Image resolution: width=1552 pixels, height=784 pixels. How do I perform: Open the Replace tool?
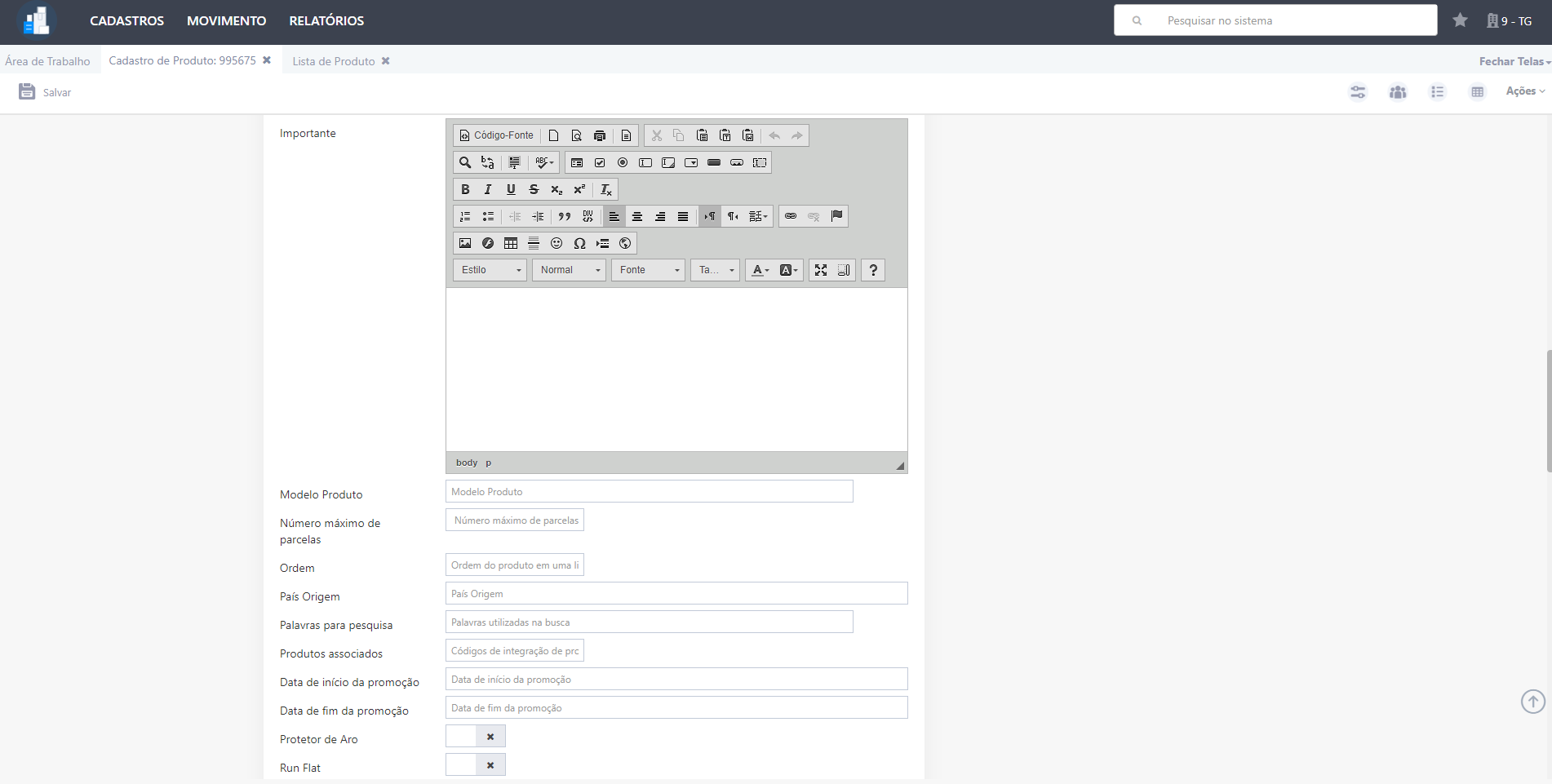click(x=488, y=162)
